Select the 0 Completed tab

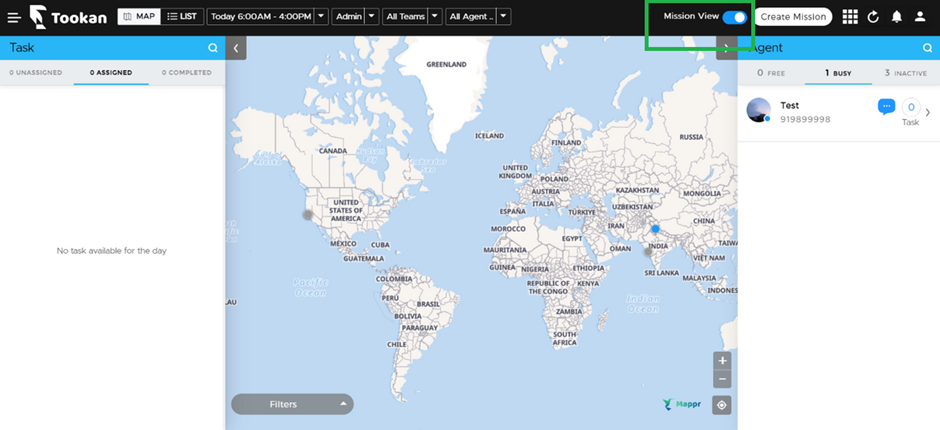click(x=186, y=73)
